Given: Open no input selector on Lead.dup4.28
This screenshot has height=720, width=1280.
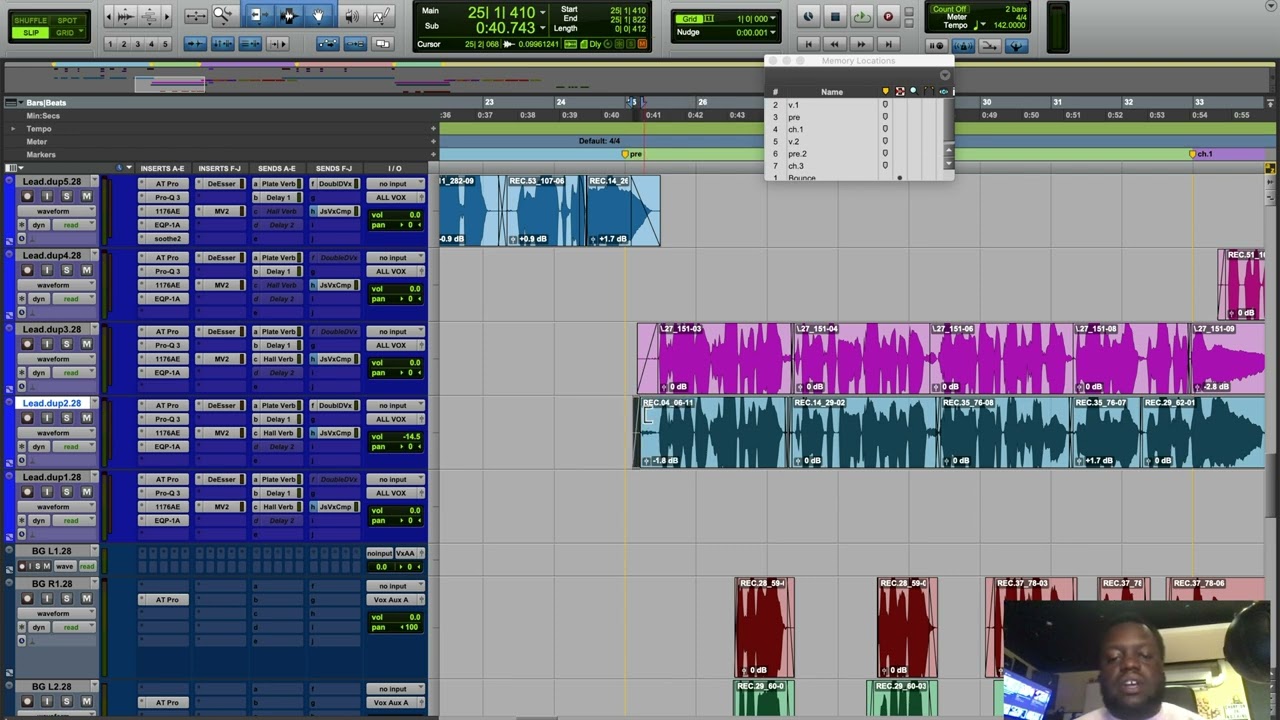Looking at the screenshot, I should point(395,258).
